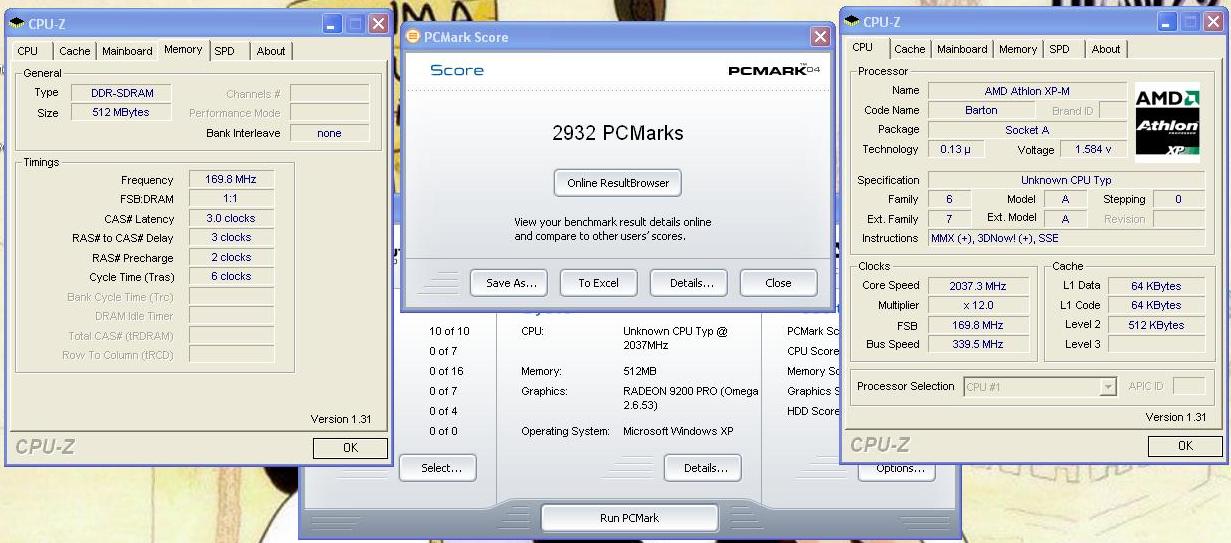Click Options button in PCMark main window
The height and width of the screenshot is (543, 1231).
900,469
